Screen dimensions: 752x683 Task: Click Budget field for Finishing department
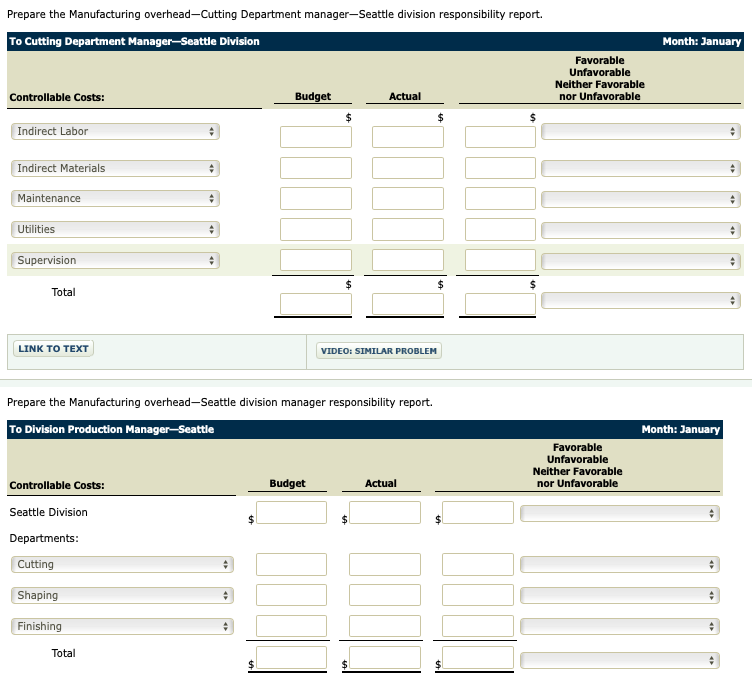tap(292, 626)
